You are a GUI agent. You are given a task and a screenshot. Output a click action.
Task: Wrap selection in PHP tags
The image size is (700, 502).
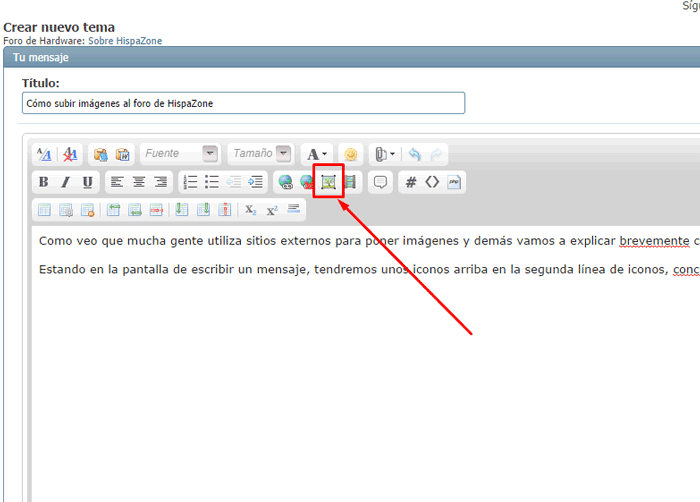coord(454,182)
